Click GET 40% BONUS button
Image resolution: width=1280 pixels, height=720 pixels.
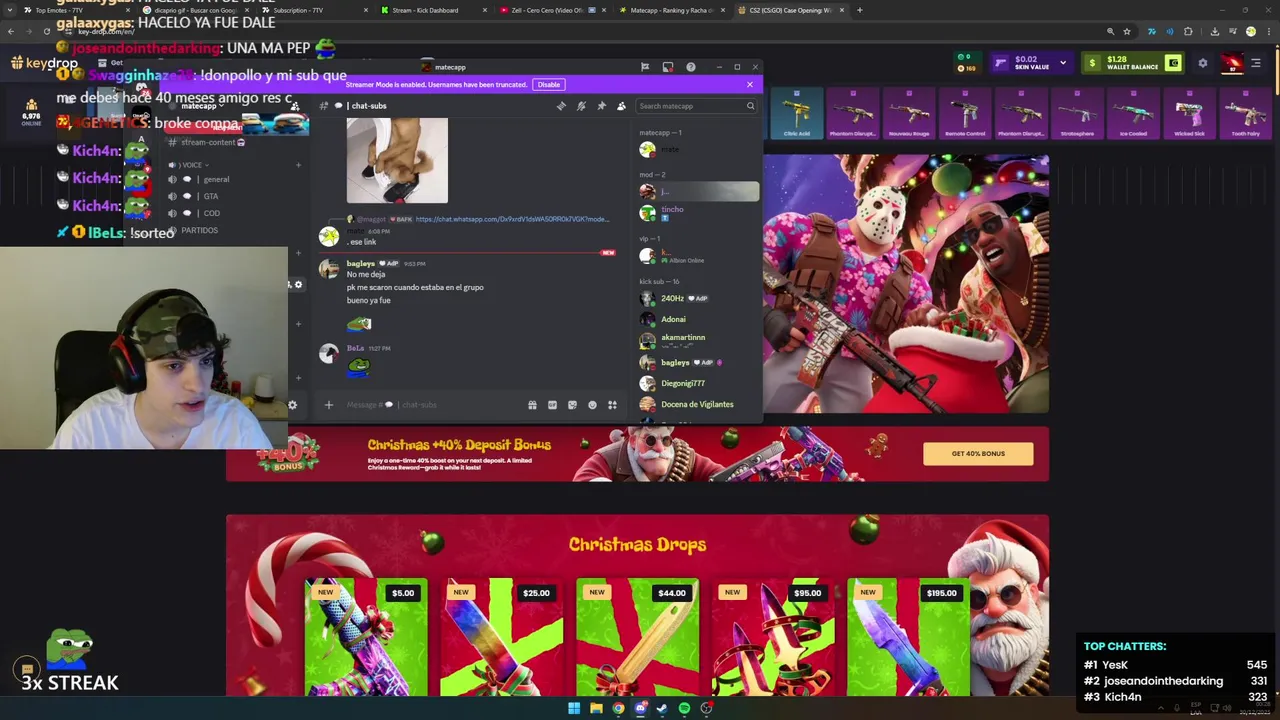pos(978,454)
